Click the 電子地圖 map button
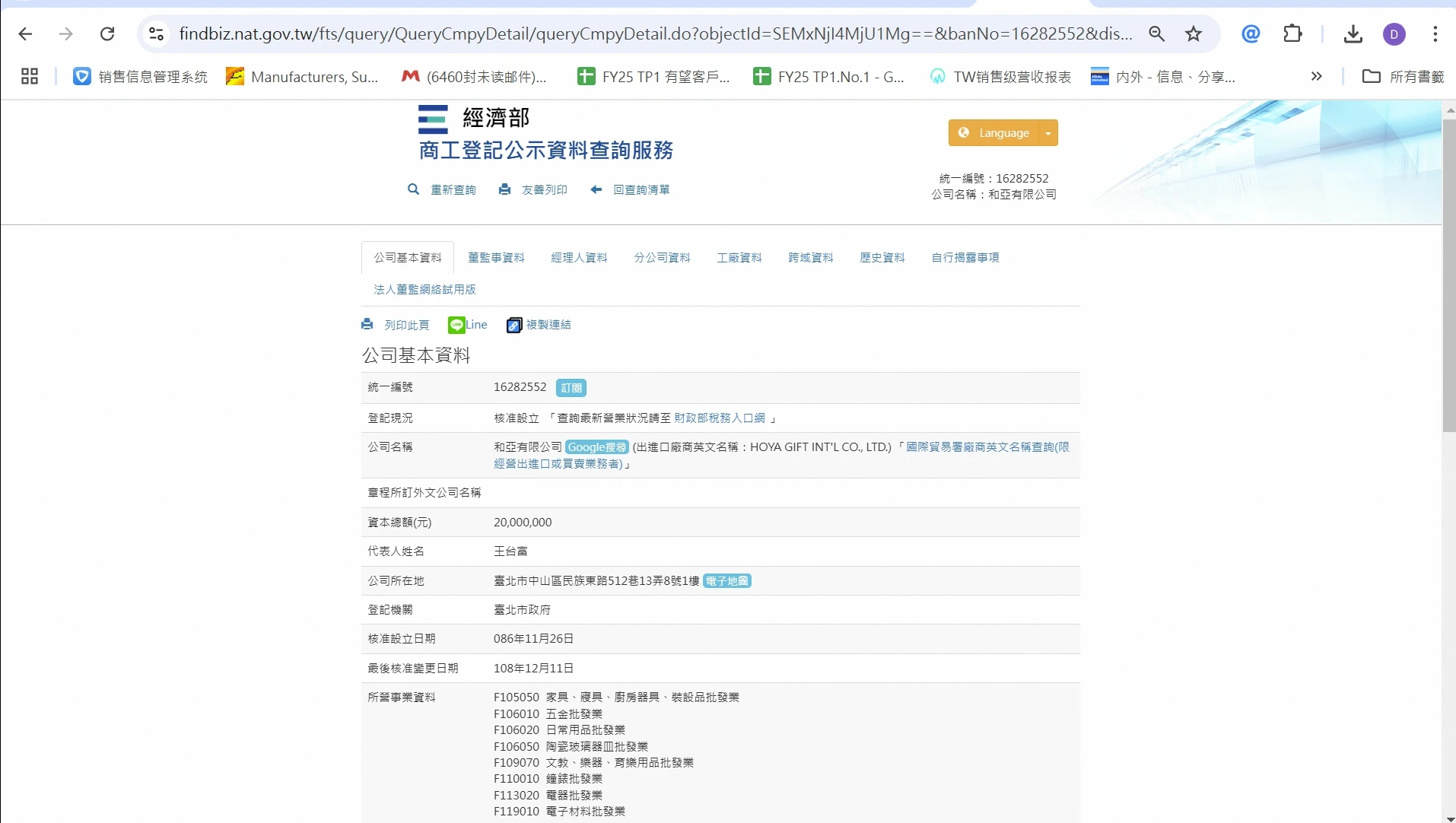1456x823 pixels. (x=726, y=581)
